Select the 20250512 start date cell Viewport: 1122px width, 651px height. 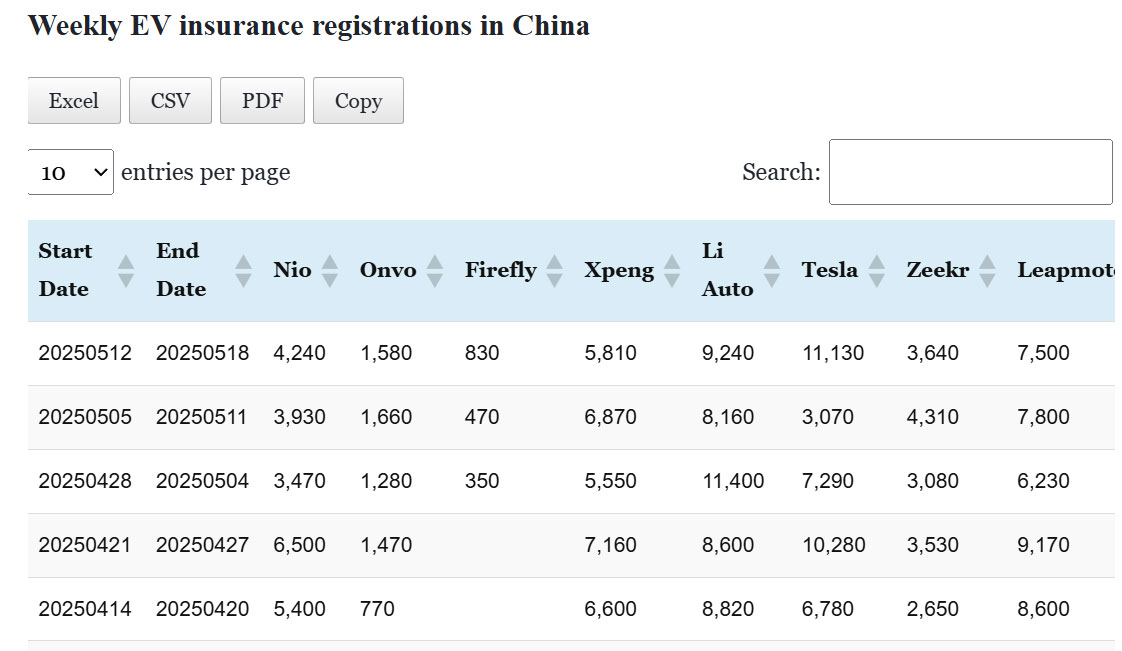click(x=85, y=353)
